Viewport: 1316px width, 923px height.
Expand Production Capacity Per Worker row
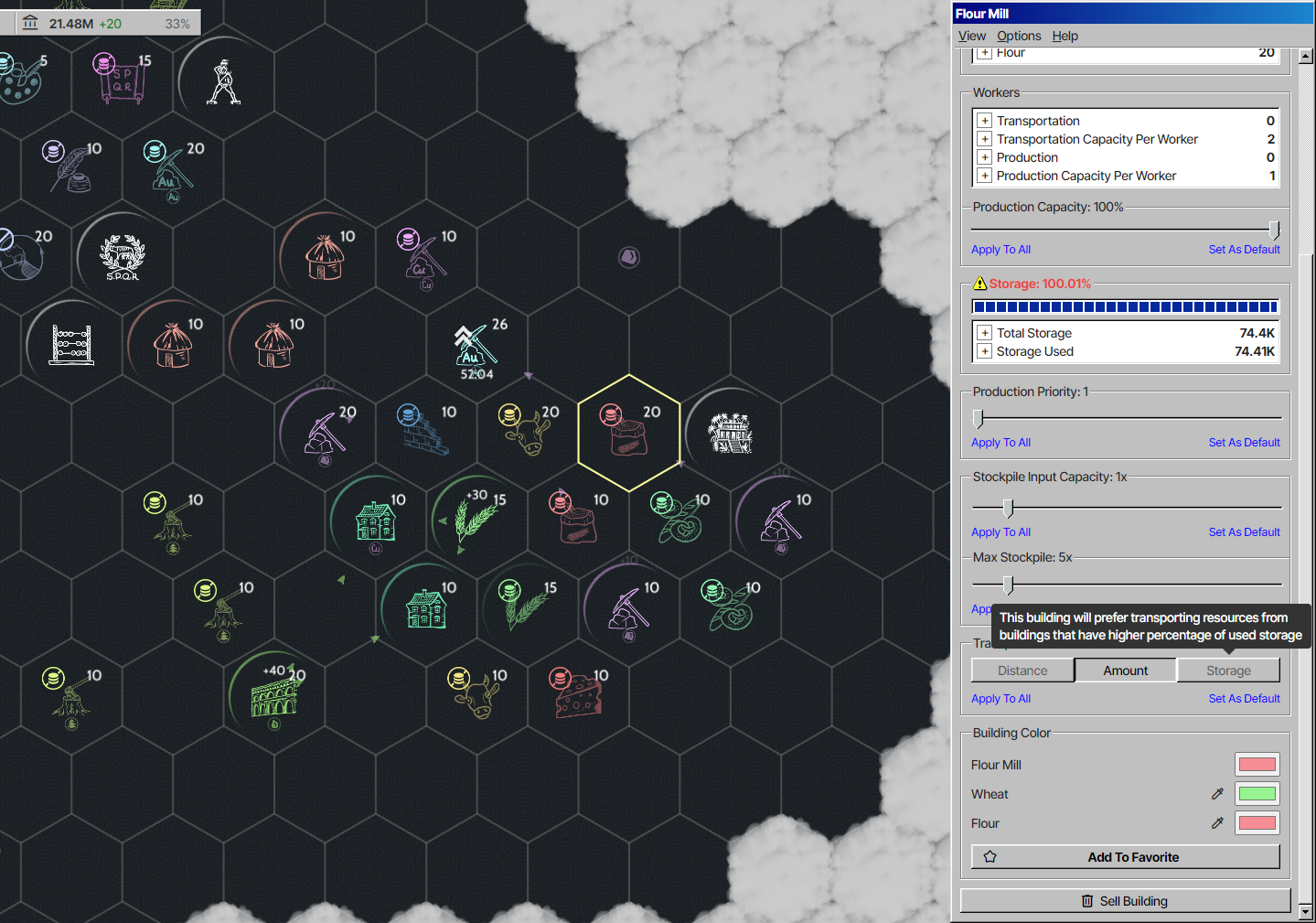(x=984, y=176)
